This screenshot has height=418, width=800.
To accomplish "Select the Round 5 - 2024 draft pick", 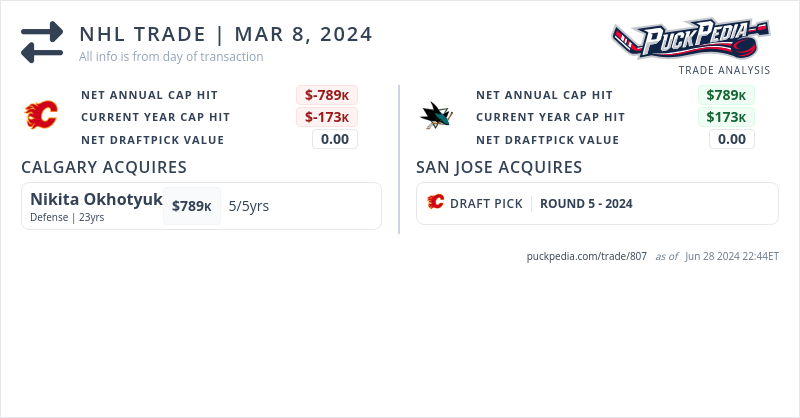I will click(x=586, y=203).
